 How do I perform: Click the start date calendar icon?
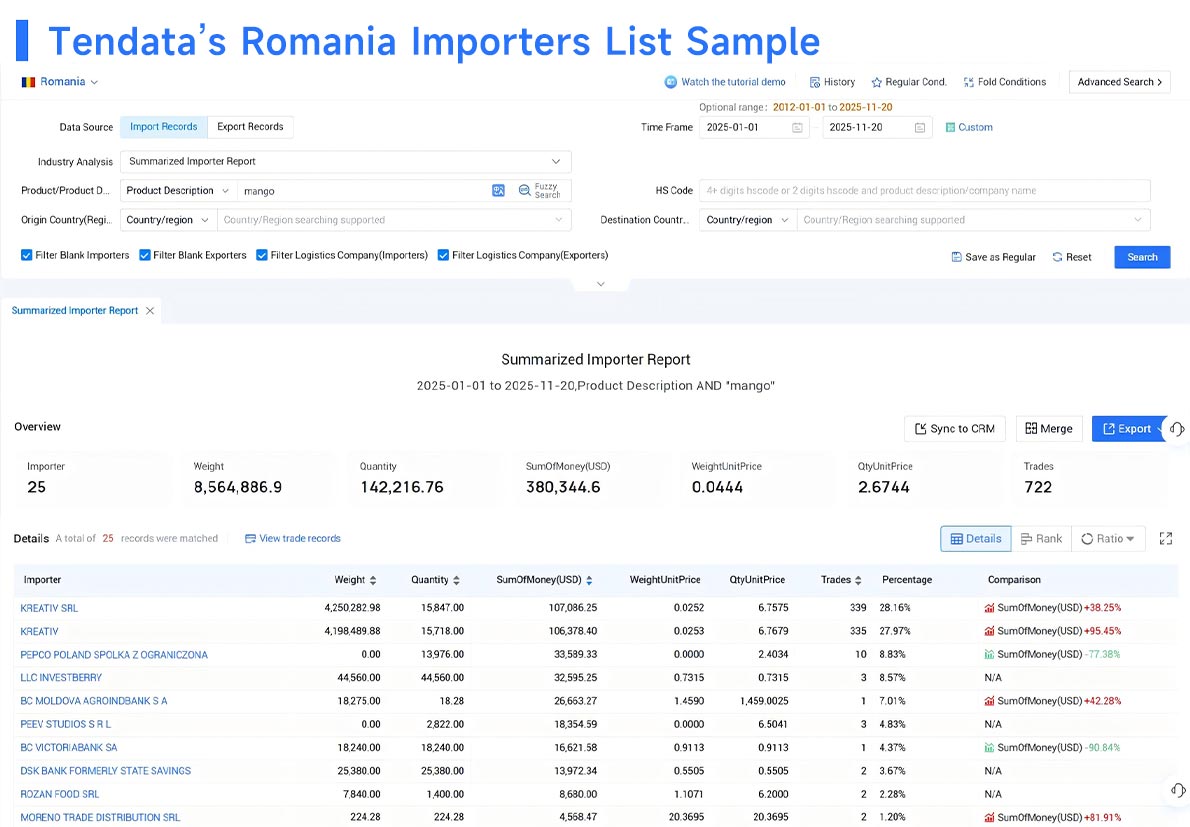[797, 127]
